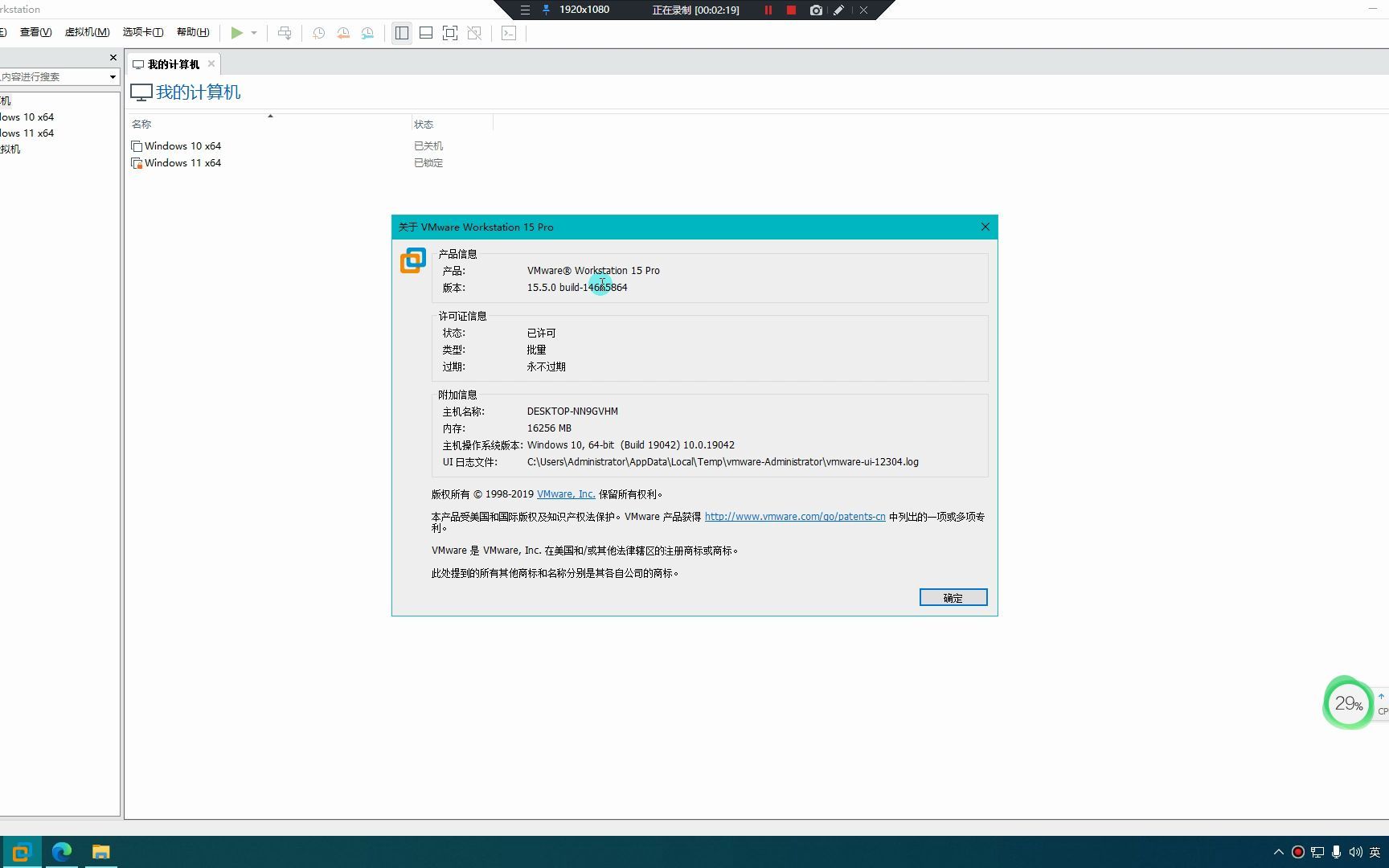Viewport: 1389px width, 868px height.
Task: Collapse the hidden icons chevron in system tray
Action: point(1277,851)
